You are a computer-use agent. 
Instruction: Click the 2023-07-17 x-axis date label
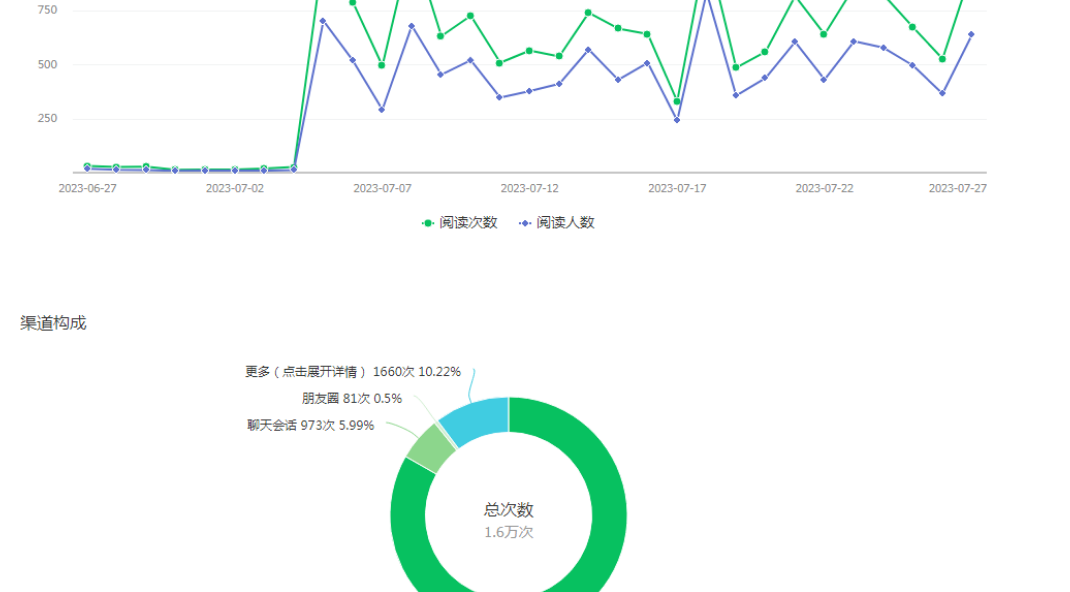pyautogui.click(x=677, y=188)
